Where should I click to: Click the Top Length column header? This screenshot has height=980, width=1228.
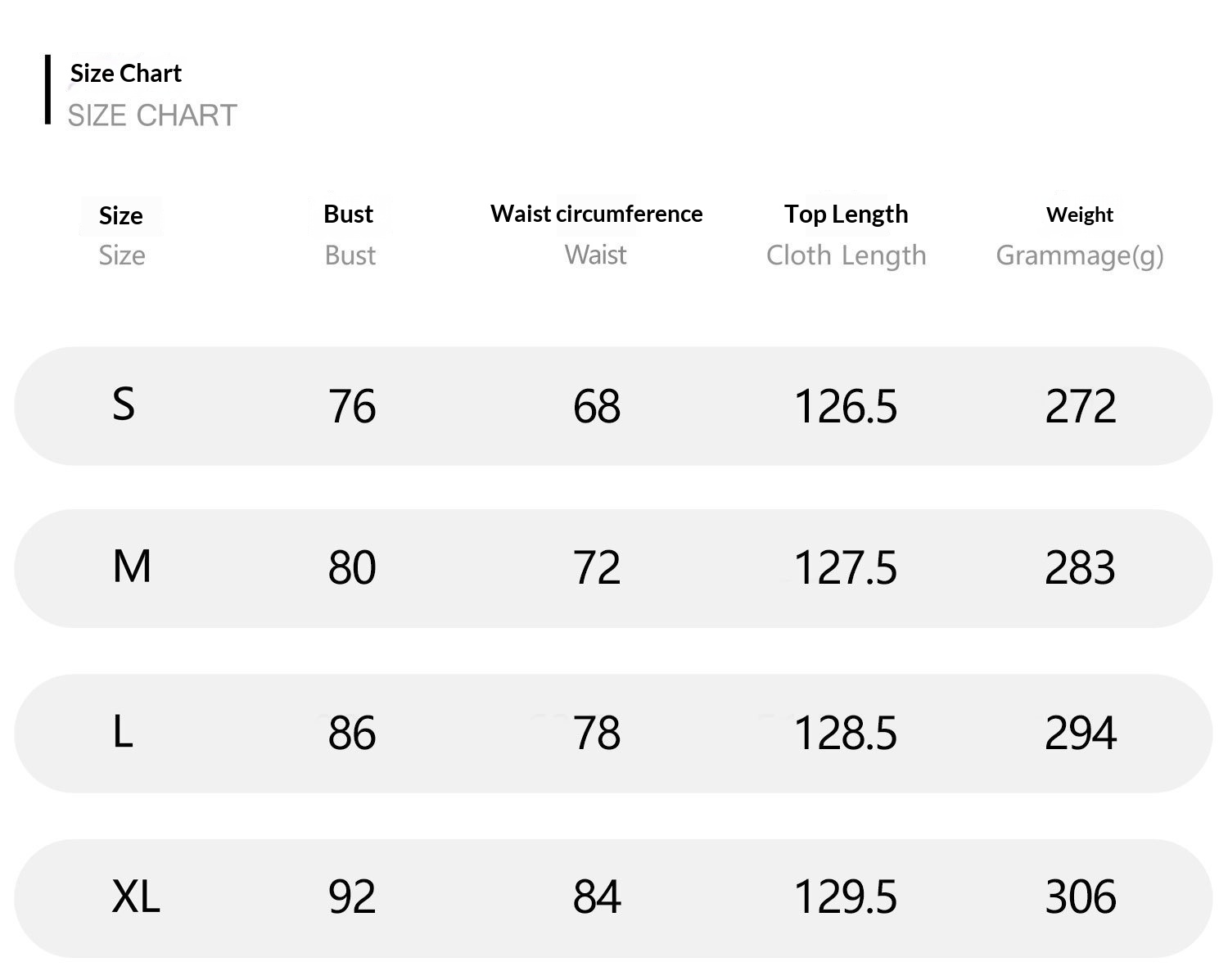846,215
